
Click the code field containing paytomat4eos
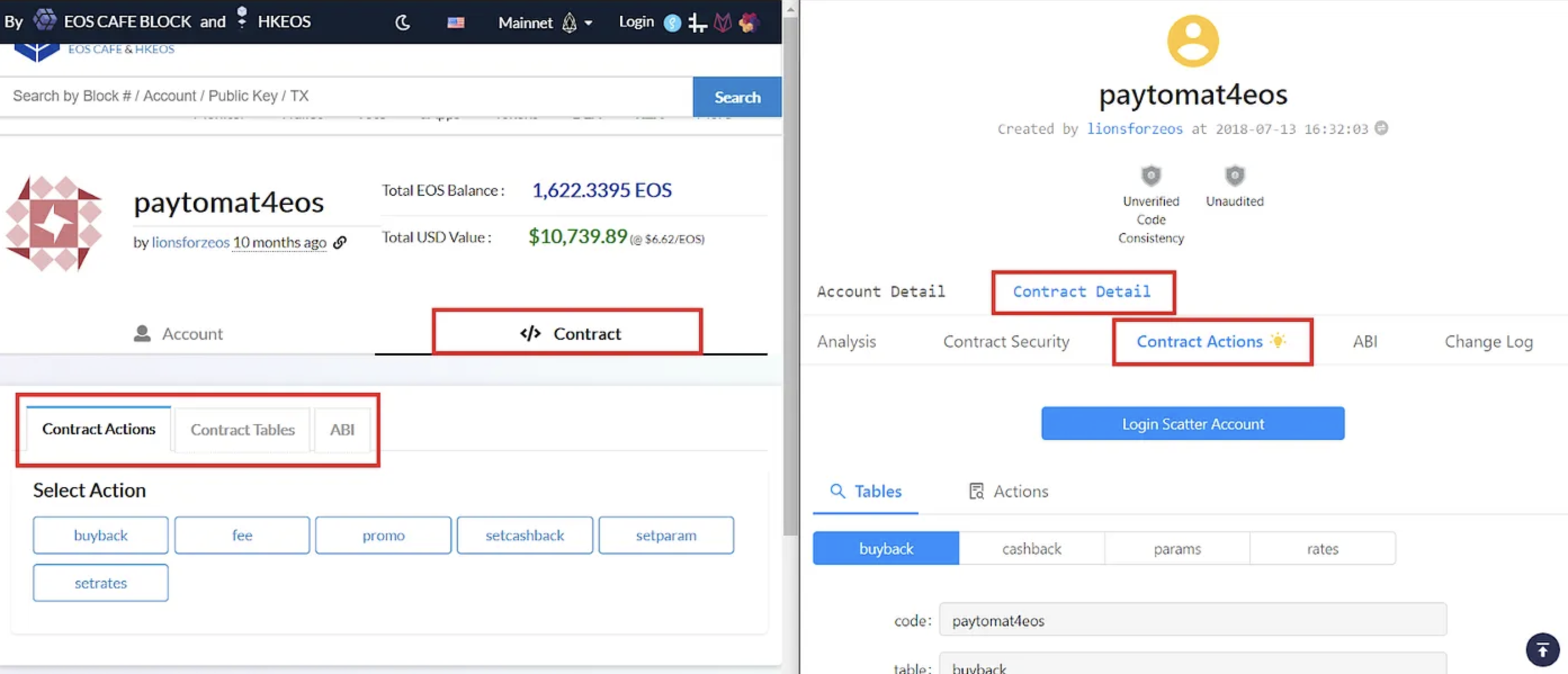pyautogui.click(x=1193, y=620)
